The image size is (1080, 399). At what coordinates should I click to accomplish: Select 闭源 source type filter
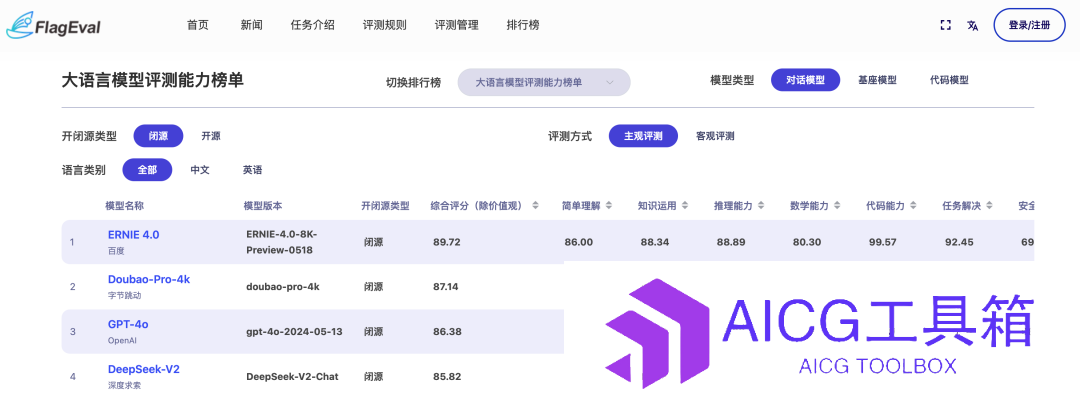coord(158,136)
